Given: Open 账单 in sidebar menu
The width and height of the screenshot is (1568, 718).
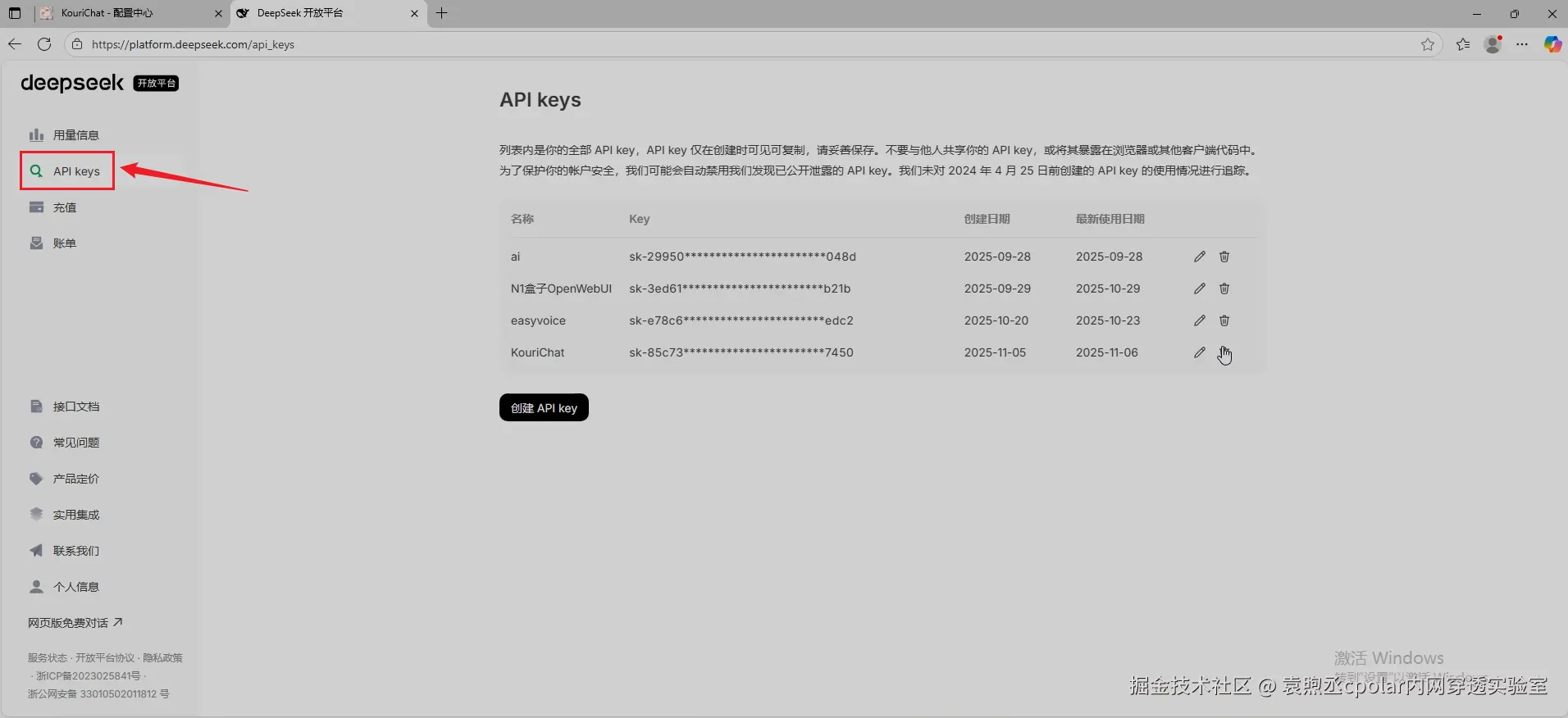Looking at the screenshot, I should tap(65, 243).
